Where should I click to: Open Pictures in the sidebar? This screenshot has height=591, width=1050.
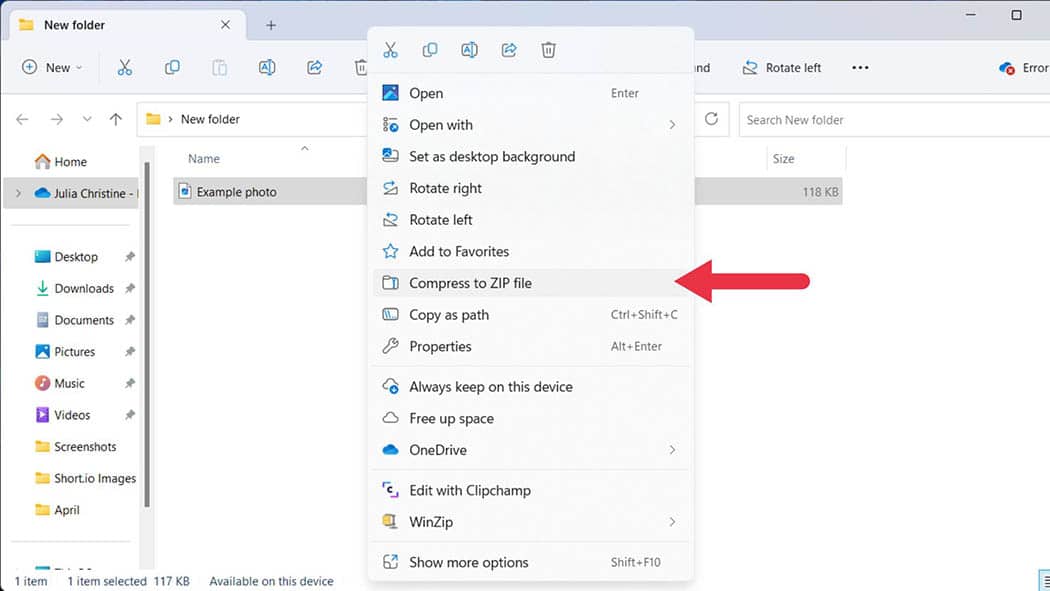(65, 351)
